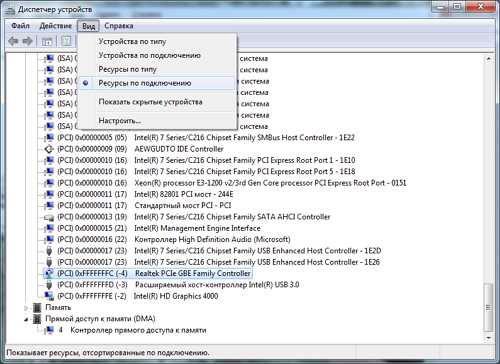The width and height of the screenshot is (500, 364).
Task: Select Прямой доступ к памяти (DMA) label
Action: point(100,319)
